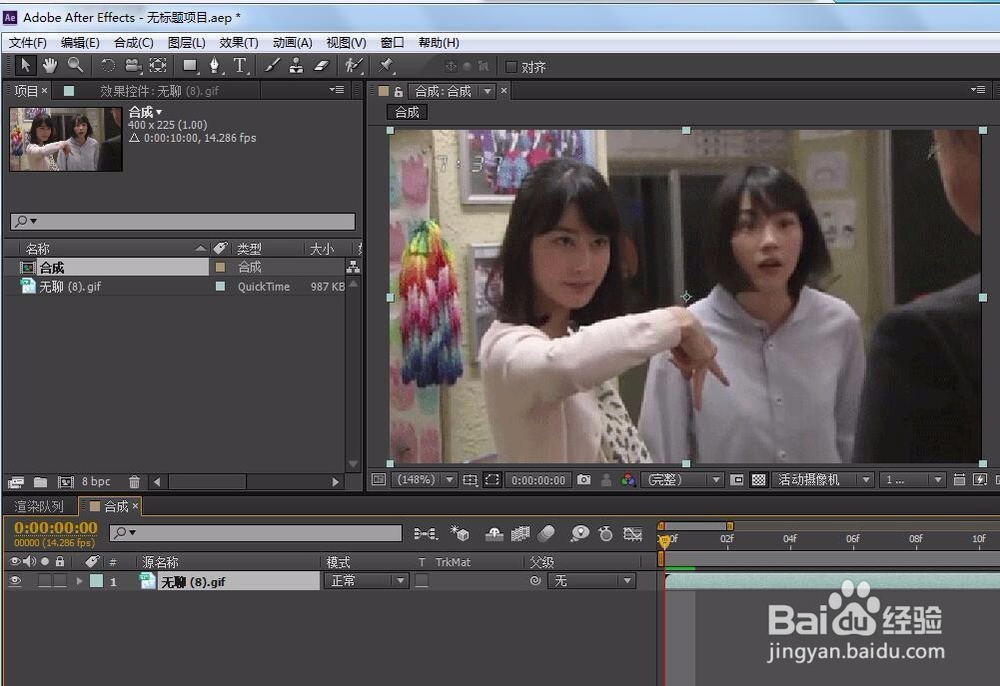Click the current time indicator in timeline
This screenshot has width=1000, height=686.
[665, 541]
